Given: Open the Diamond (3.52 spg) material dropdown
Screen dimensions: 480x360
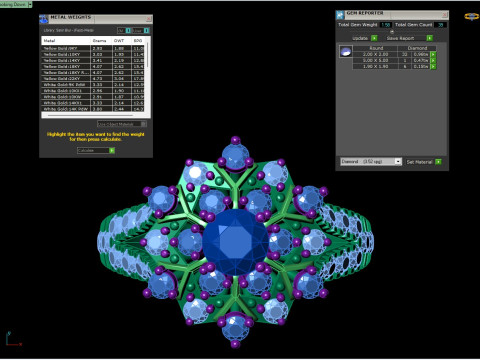Looking at the screenshot, I should (x=371, y=162).
